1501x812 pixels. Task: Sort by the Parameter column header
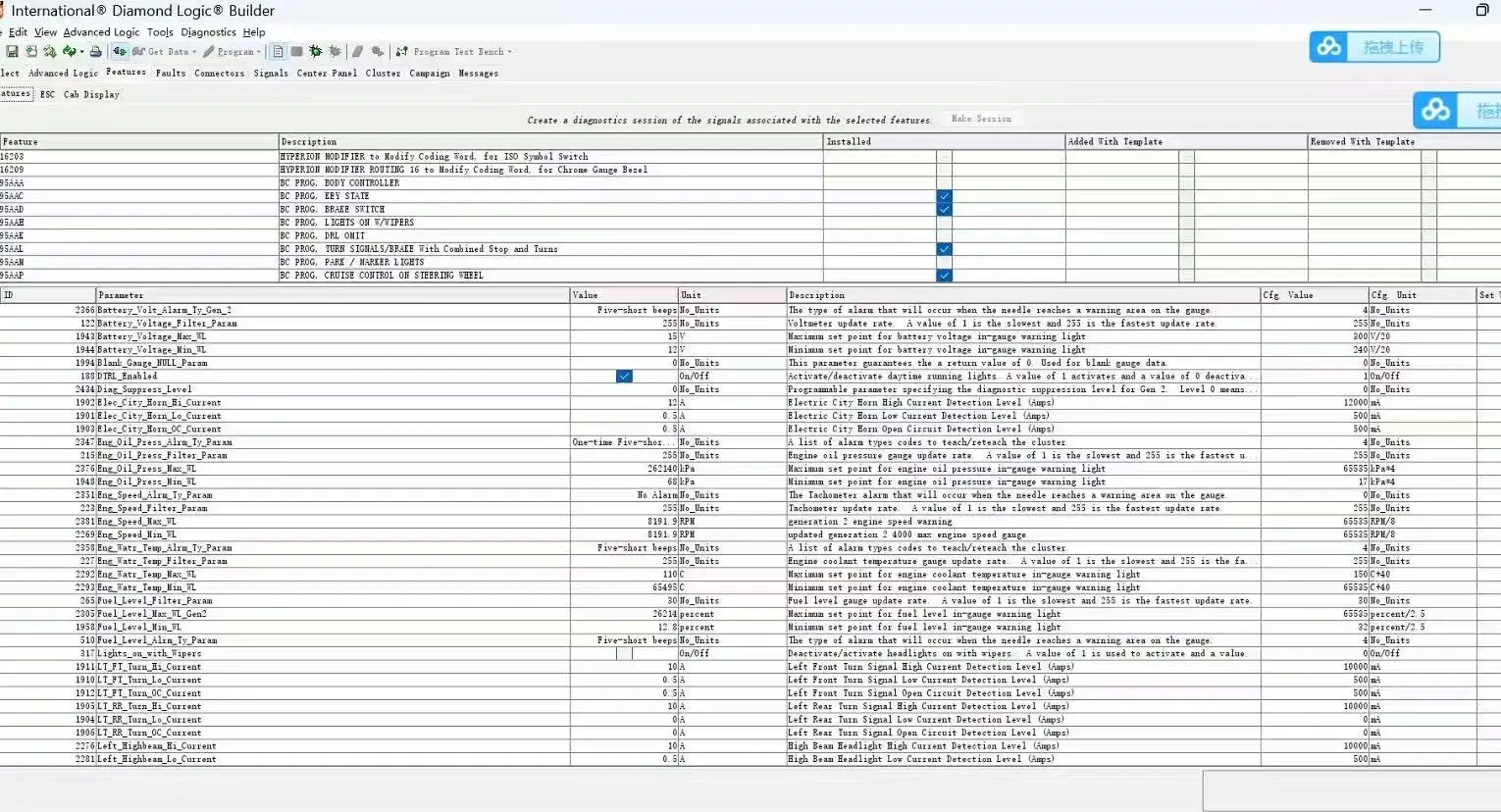pos(334,295)
